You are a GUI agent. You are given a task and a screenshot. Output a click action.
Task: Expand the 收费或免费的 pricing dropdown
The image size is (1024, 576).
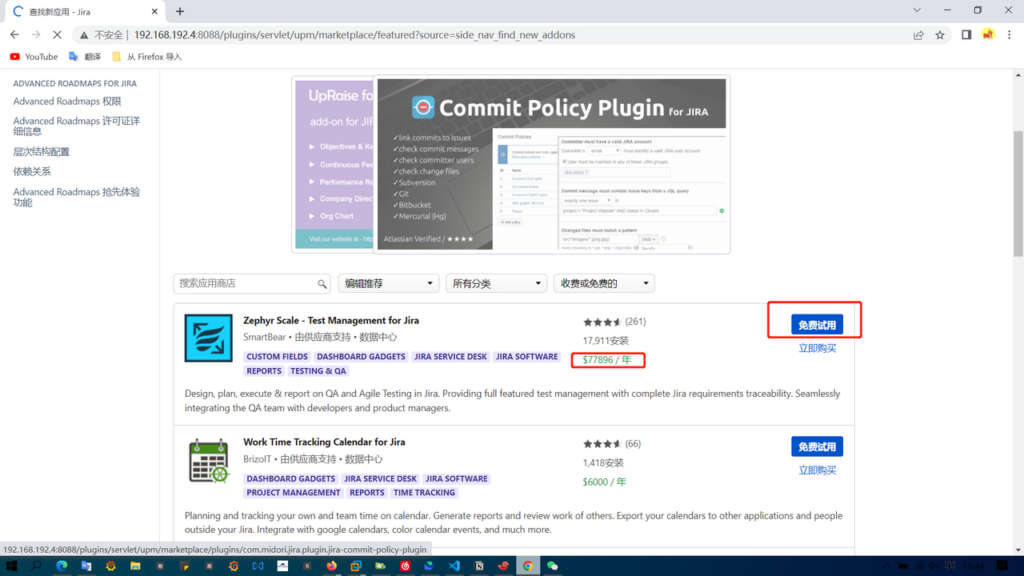[603, 284]
